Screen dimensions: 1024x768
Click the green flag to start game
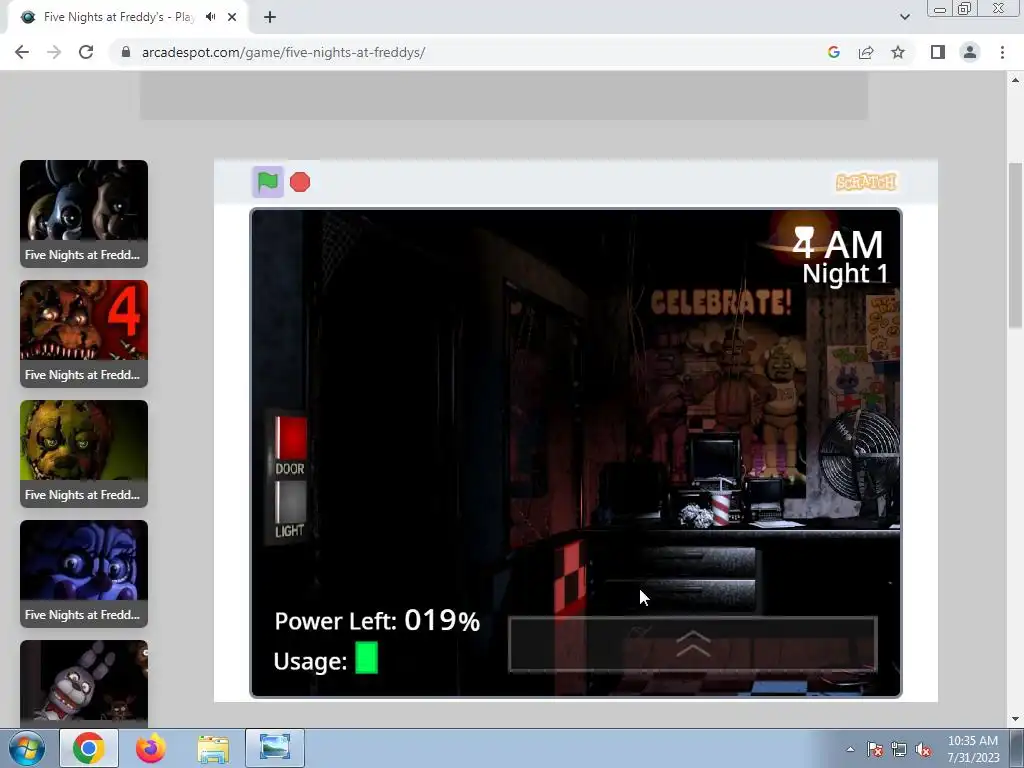[x=268, y=182]
